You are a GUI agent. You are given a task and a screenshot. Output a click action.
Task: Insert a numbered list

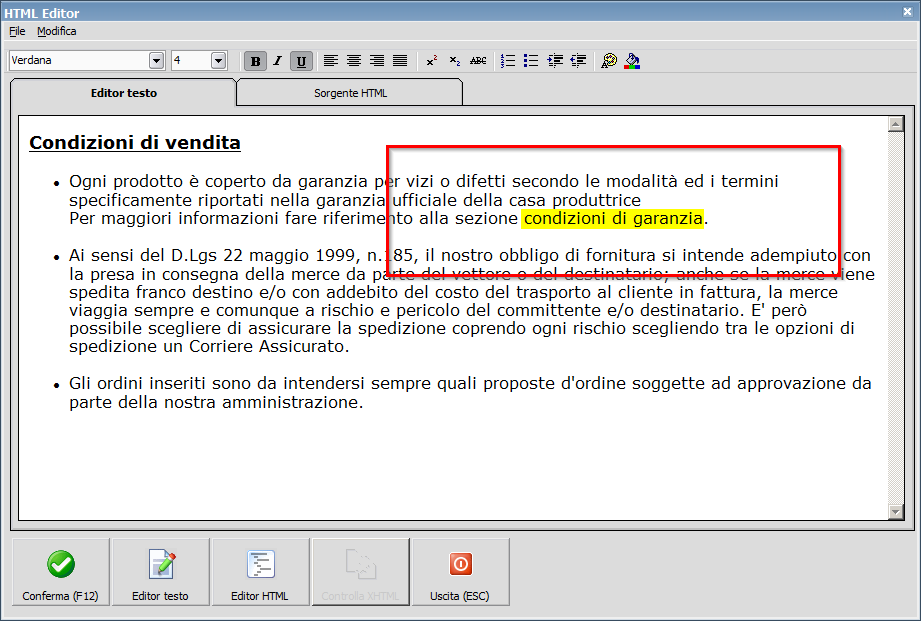point(508,61)
